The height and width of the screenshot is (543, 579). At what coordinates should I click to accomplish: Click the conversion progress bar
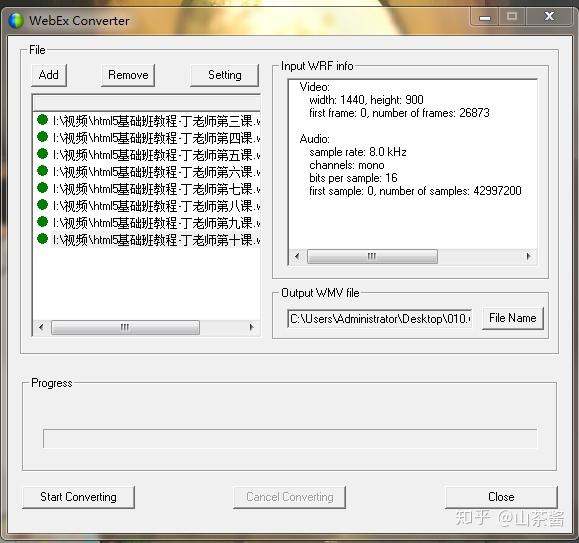pos(290,439)
